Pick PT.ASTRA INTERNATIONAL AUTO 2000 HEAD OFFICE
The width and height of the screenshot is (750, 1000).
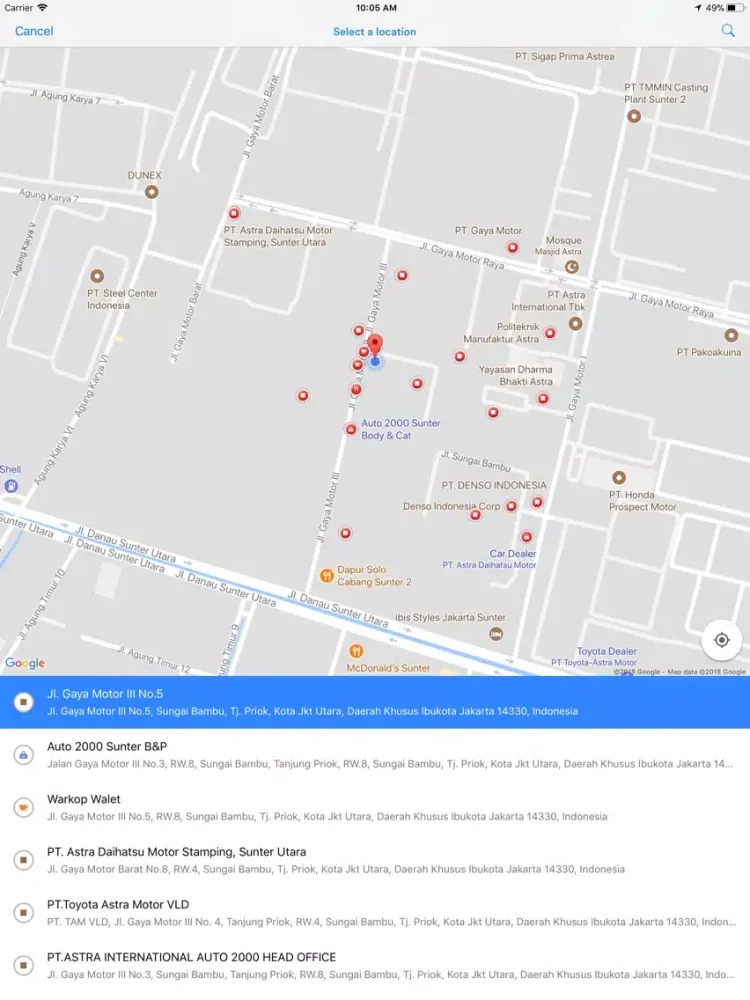pyautogui.click(x=375, y=966)
